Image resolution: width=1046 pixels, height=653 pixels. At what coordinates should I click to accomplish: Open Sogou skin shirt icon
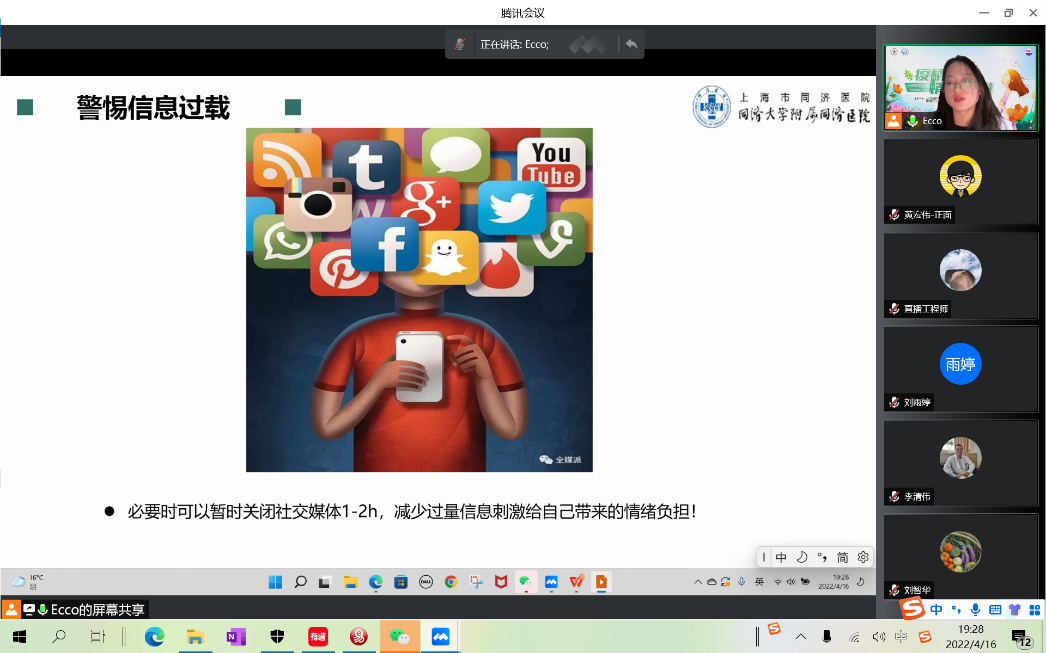pyautogui.click(x=1014, y=609)
